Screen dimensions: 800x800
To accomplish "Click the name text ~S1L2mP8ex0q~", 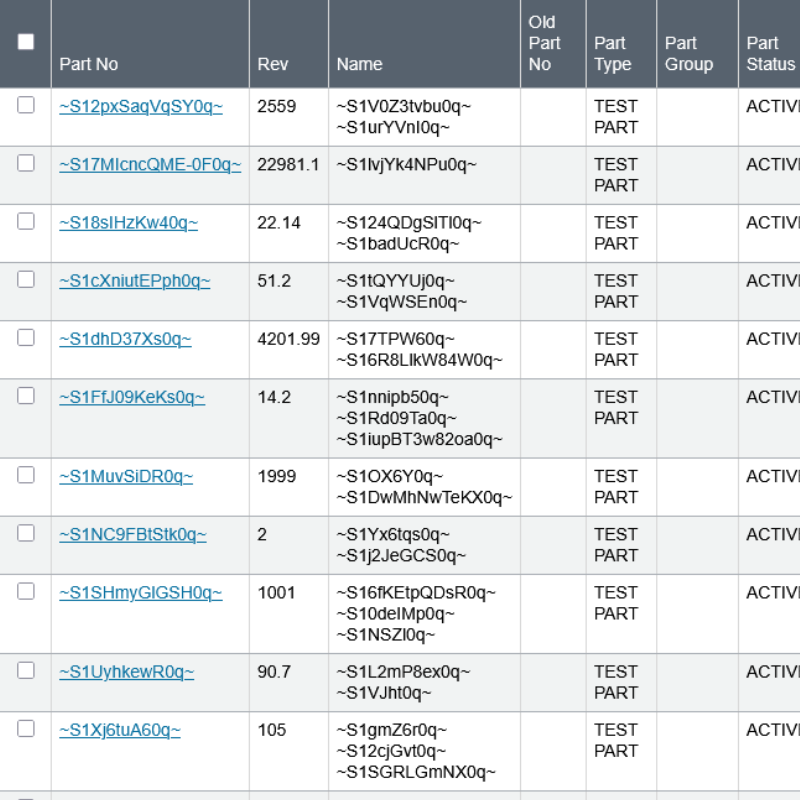I will pos(403,672).
